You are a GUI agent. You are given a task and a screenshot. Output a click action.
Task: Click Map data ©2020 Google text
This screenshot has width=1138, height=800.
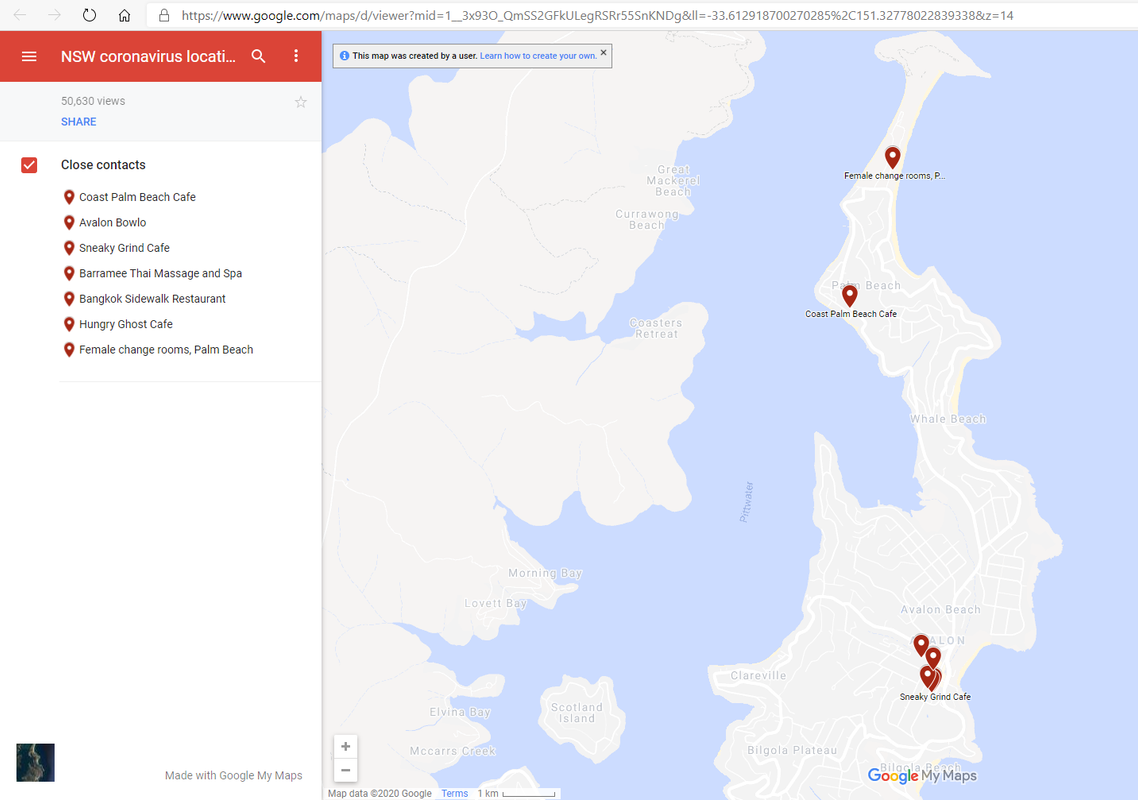(x=380, y=793)
